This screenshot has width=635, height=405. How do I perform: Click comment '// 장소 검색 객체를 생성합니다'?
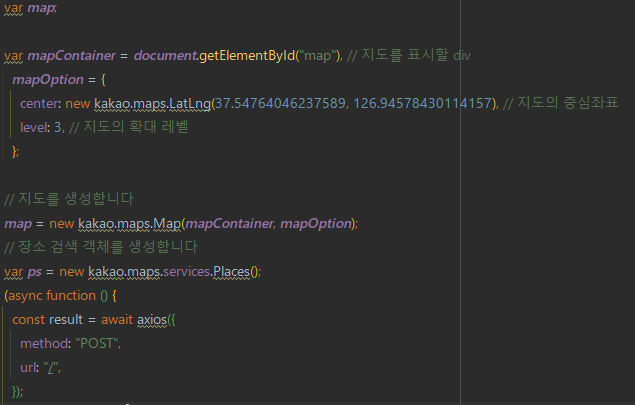(x=101, y=247)
